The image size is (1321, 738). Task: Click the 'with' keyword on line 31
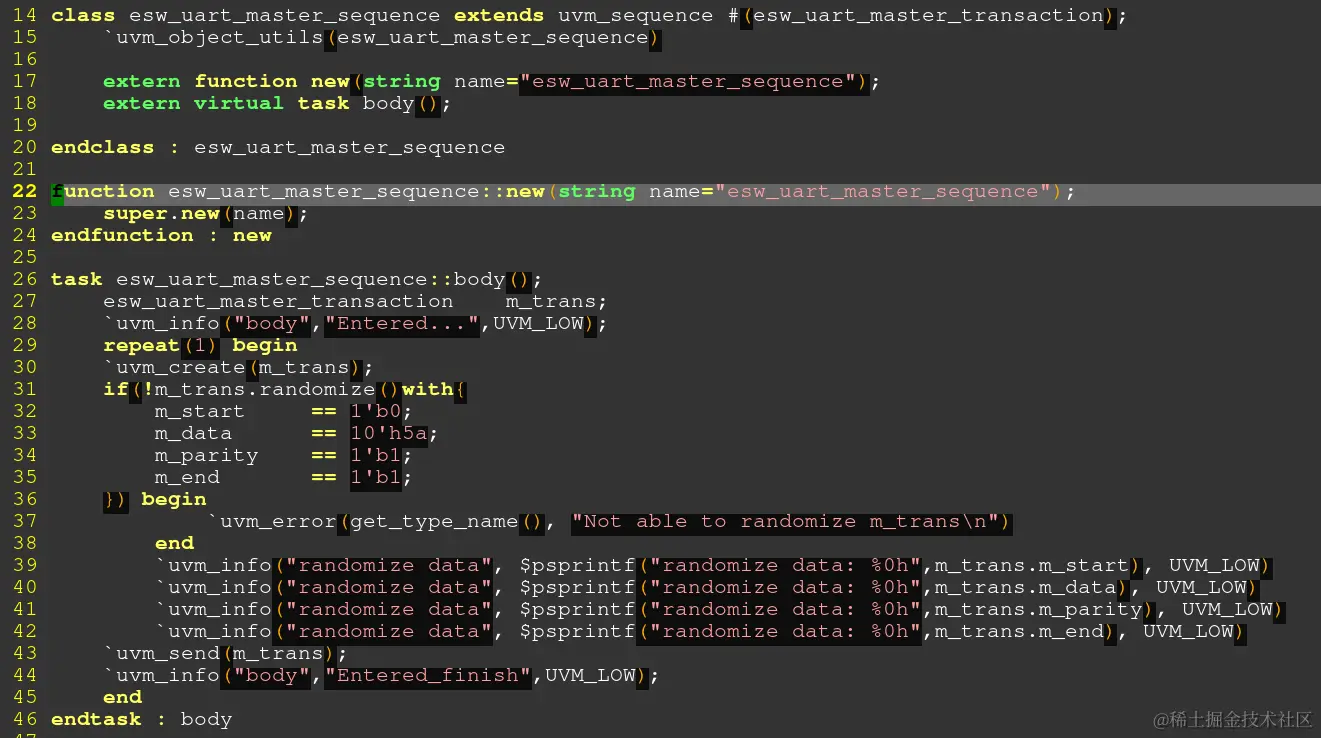pyautogui.click(x=428, y=390)
